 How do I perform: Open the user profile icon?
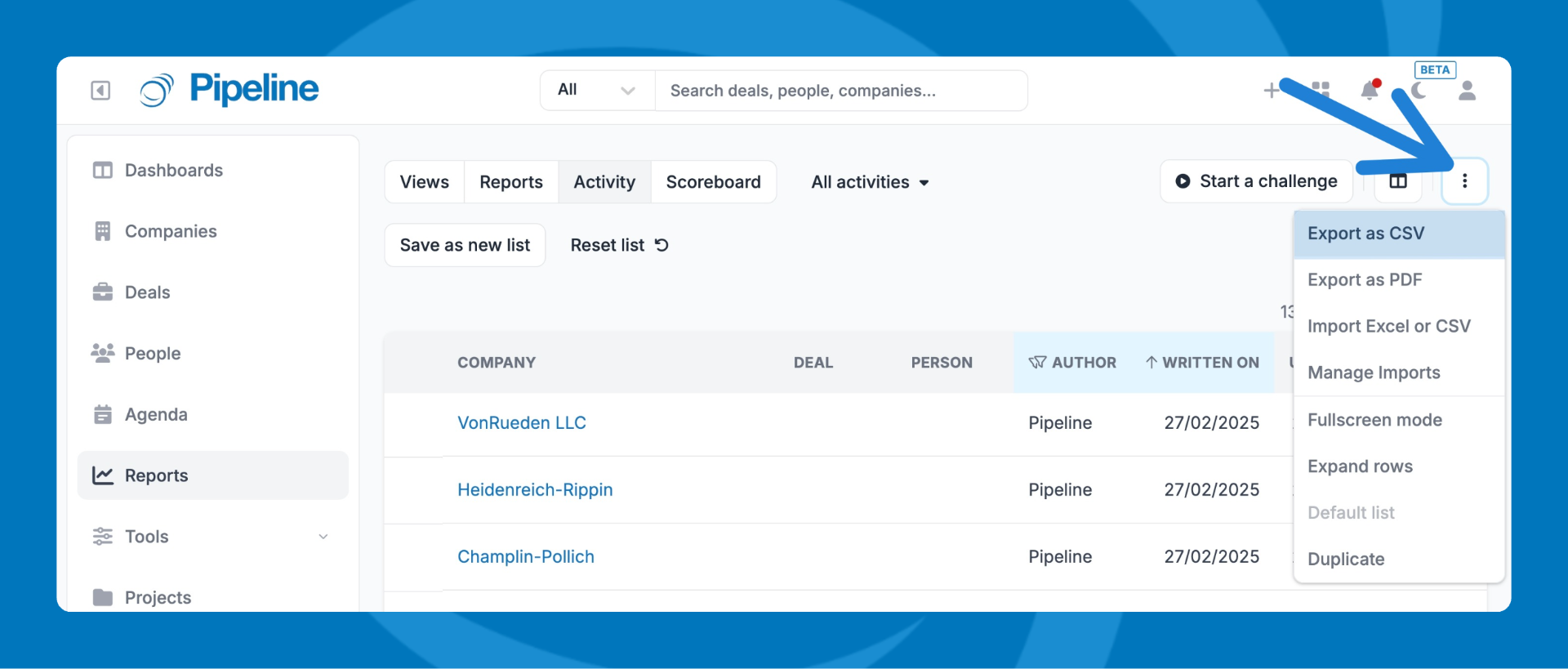1467,91
